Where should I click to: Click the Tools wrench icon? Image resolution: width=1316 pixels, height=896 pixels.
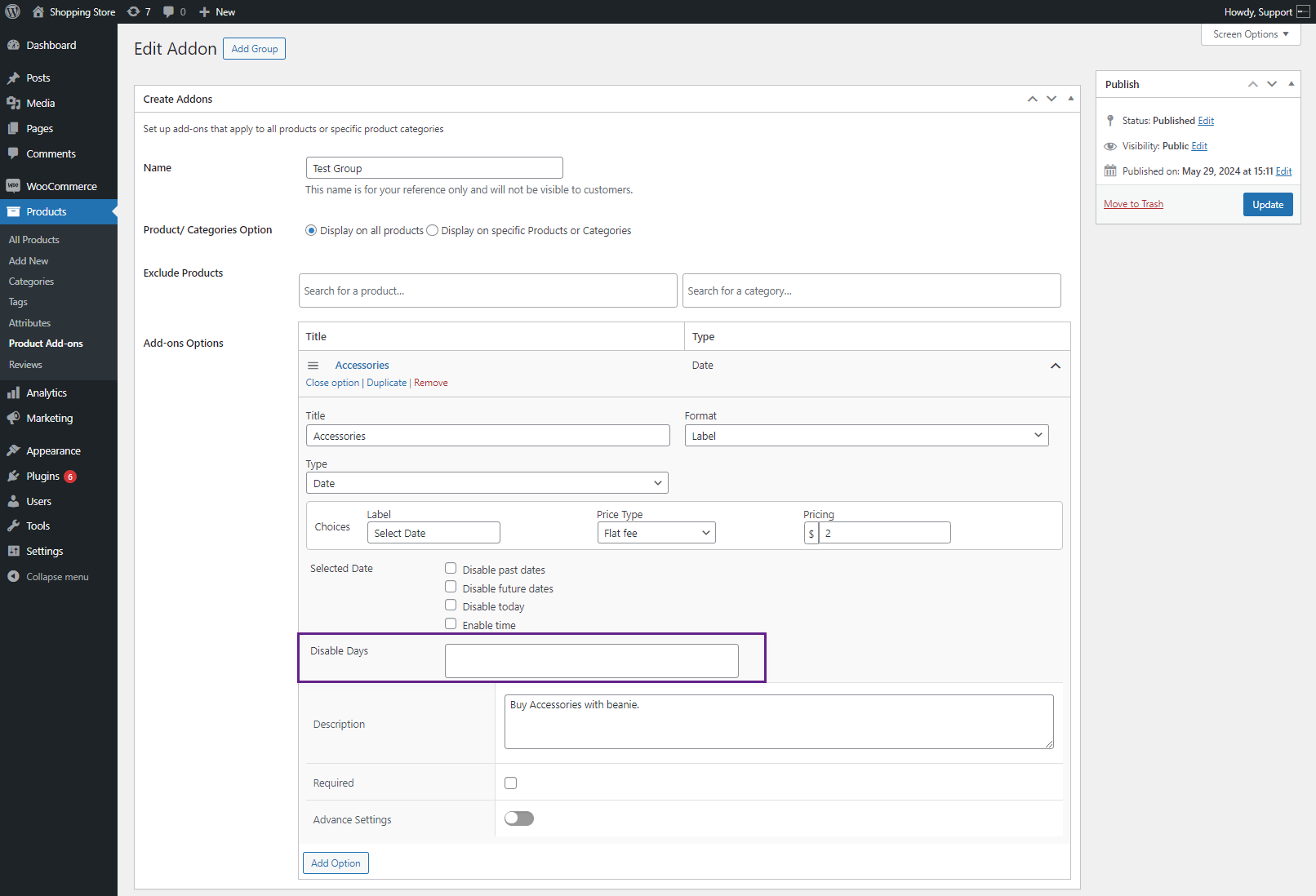coord(13,526)
